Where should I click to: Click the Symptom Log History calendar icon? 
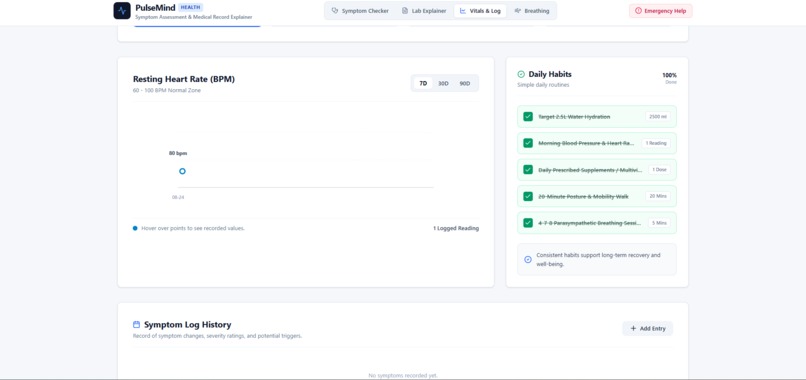[x=136, y=324]
